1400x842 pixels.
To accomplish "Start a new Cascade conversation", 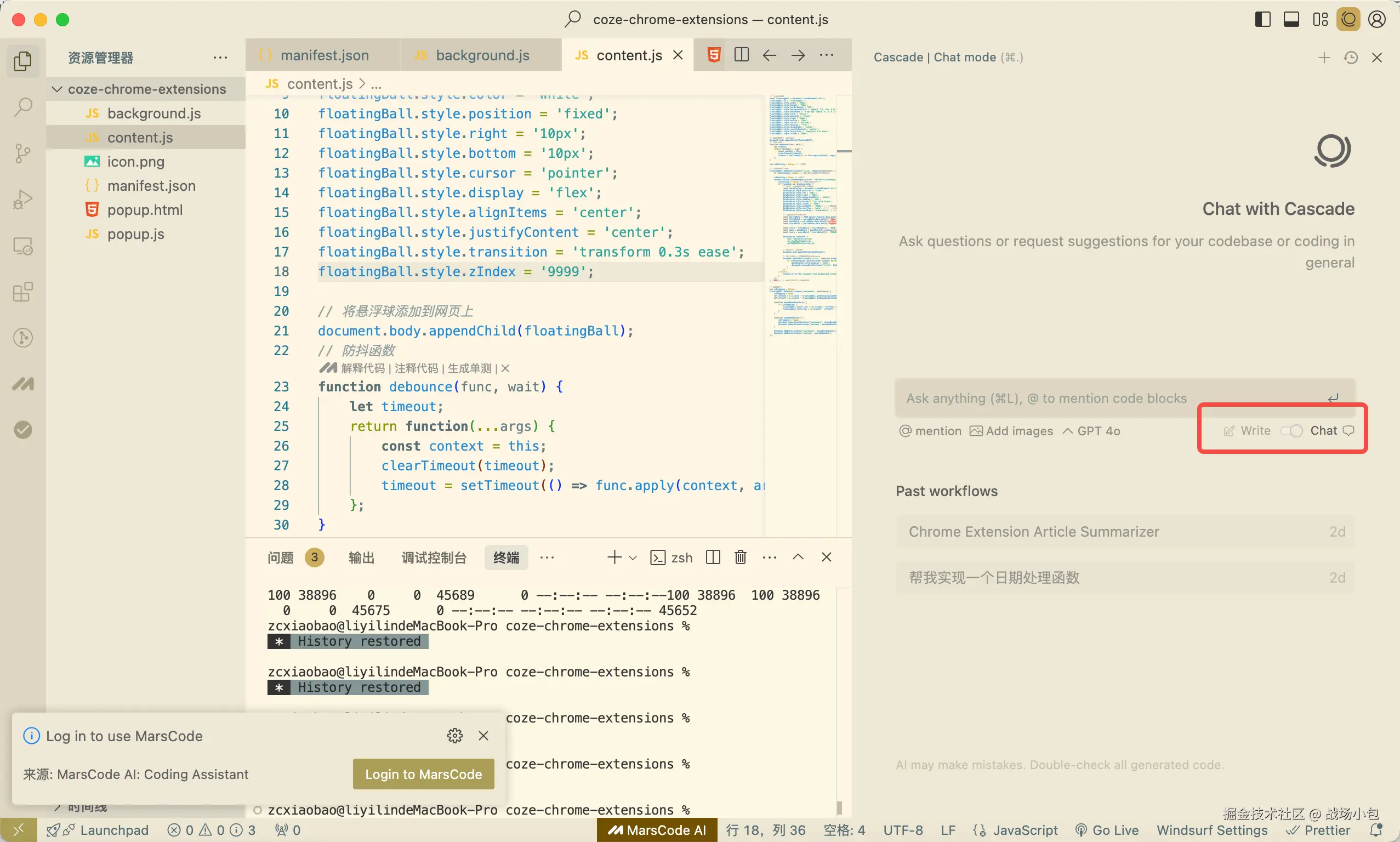I will [x=1324, y=58].
